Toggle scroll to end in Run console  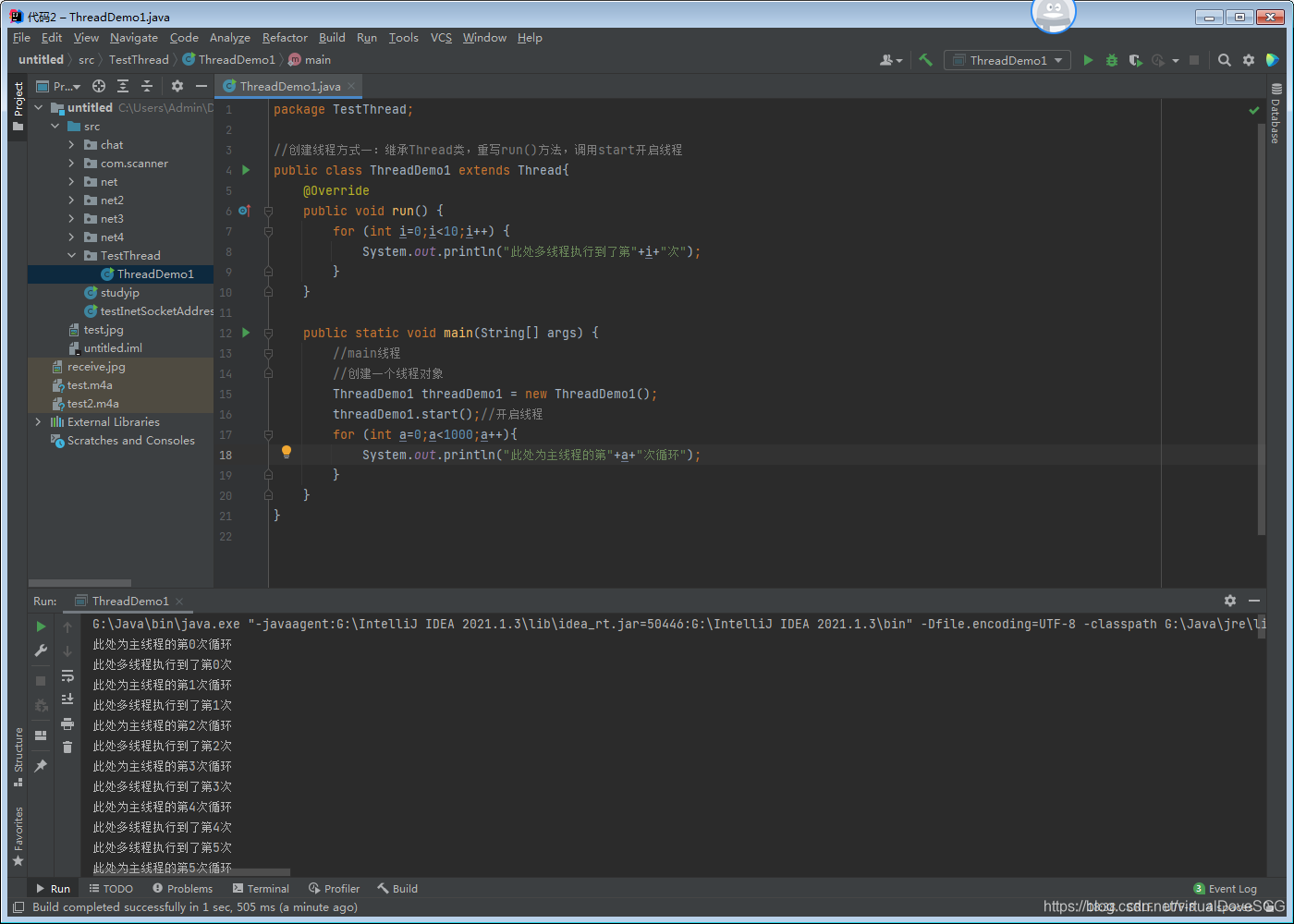pyautogui.click(x=67, y=699)
